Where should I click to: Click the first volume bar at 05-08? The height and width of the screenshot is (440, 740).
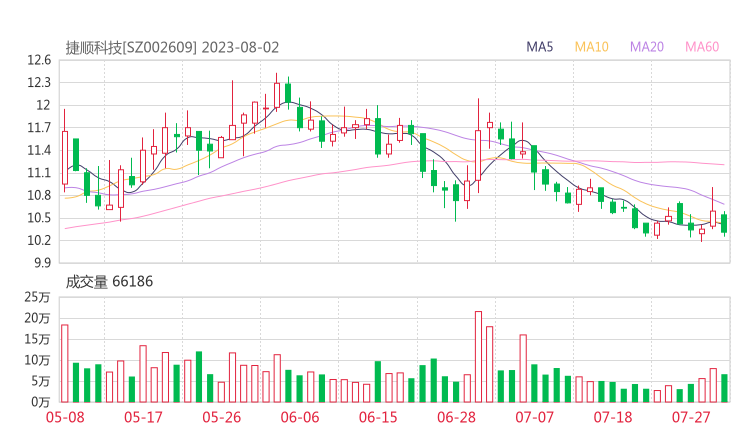click(65, 364)
